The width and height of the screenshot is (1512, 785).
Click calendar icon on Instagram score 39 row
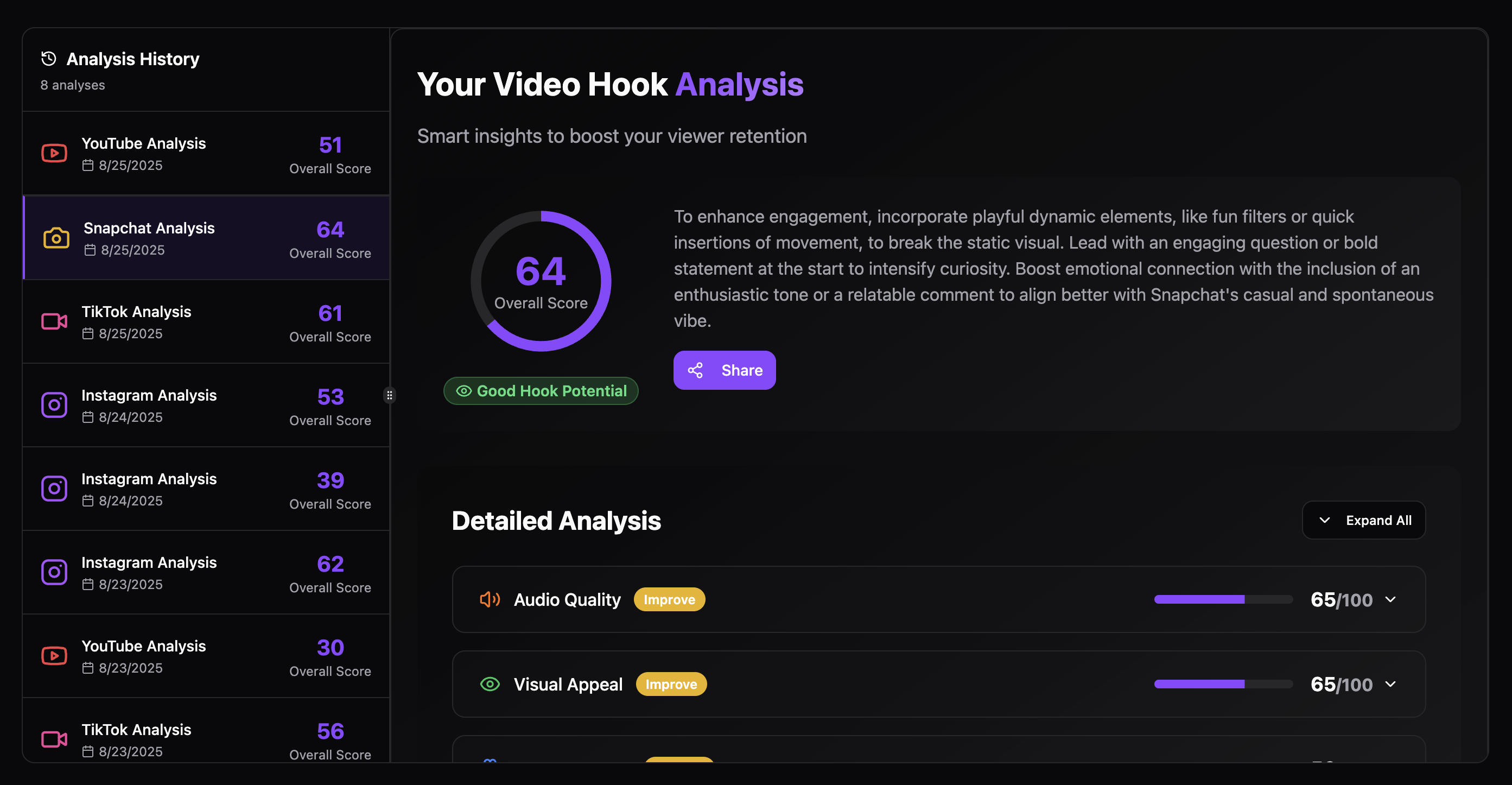click(87, 501)
